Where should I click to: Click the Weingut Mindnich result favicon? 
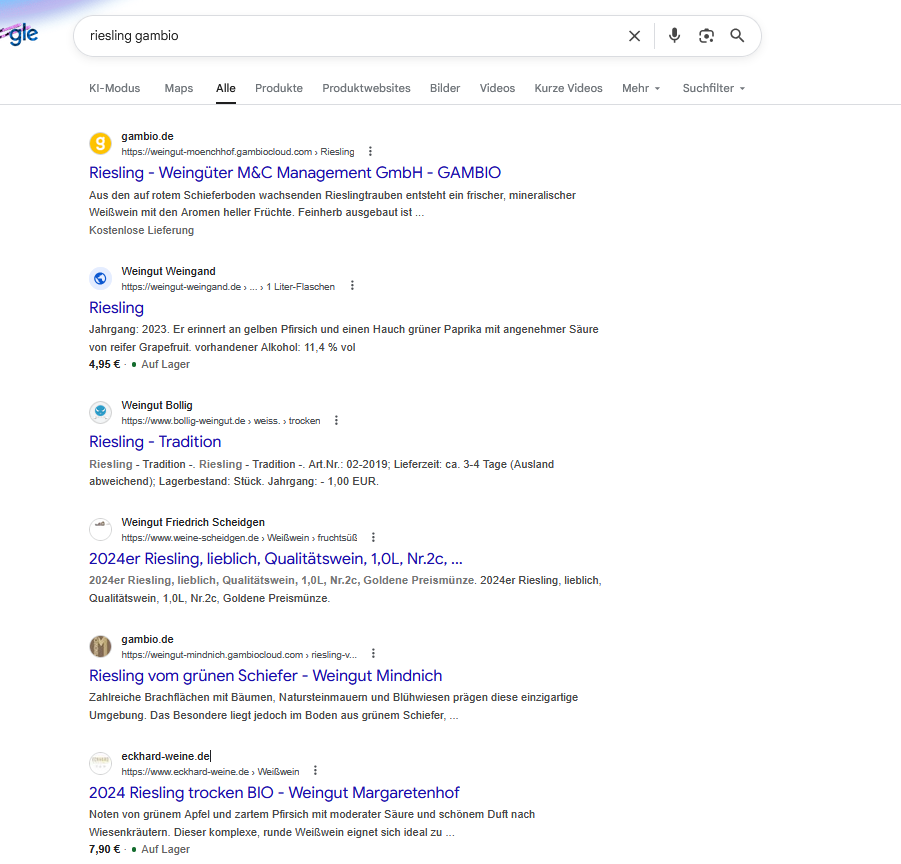101,646
